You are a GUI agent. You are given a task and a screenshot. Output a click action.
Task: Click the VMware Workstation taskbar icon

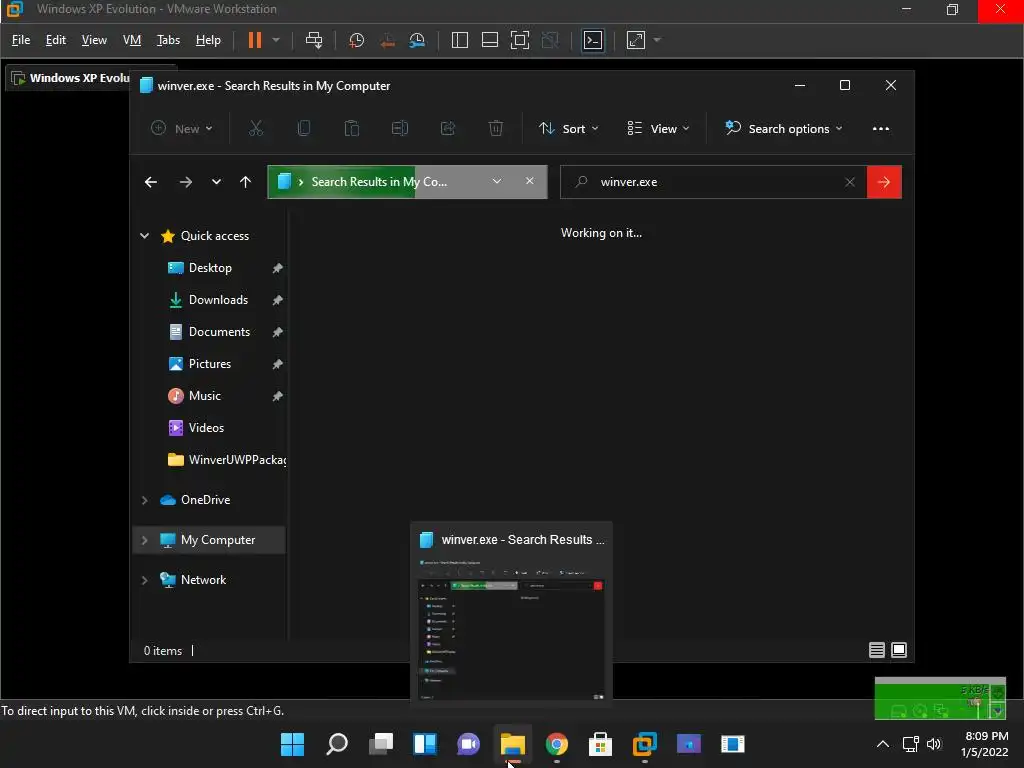tap(645, 744)
